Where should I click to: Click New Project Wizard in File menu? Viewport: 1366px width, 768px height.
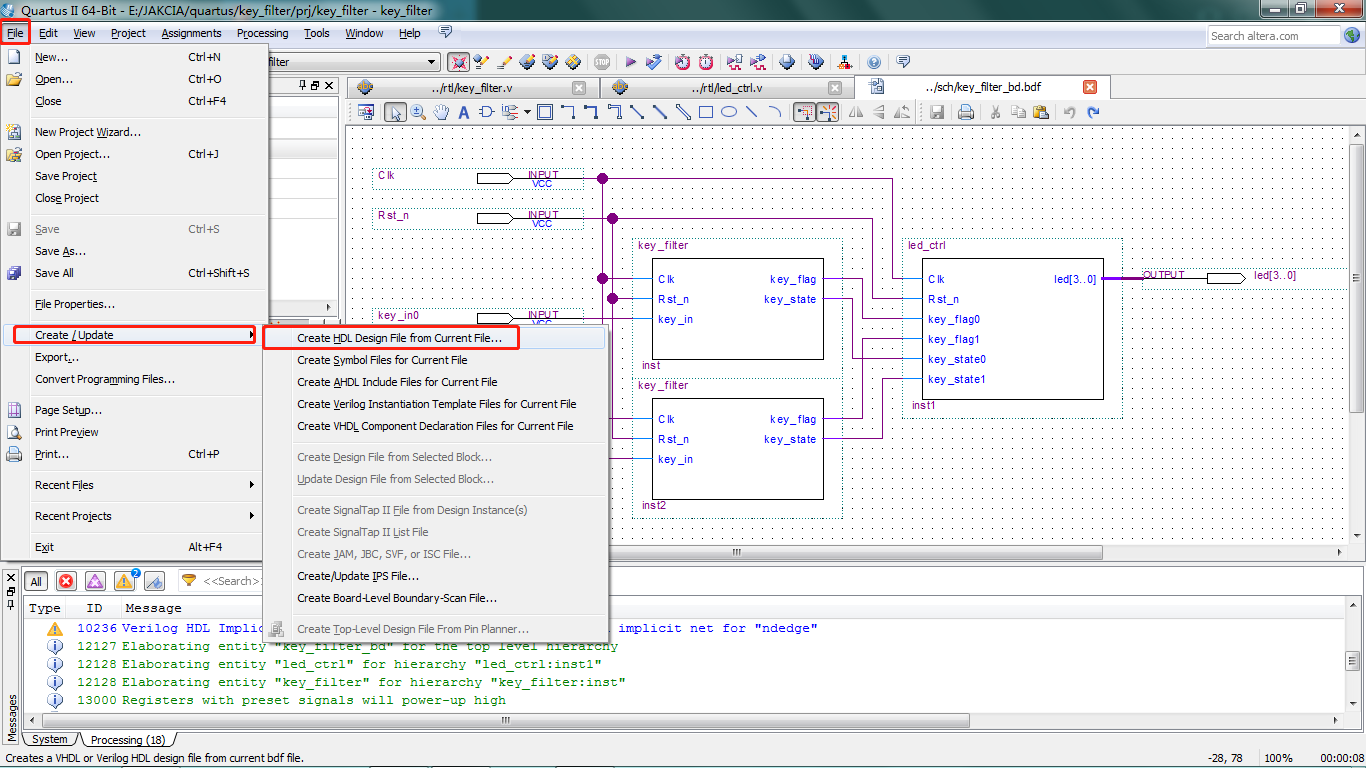point(88,132)
